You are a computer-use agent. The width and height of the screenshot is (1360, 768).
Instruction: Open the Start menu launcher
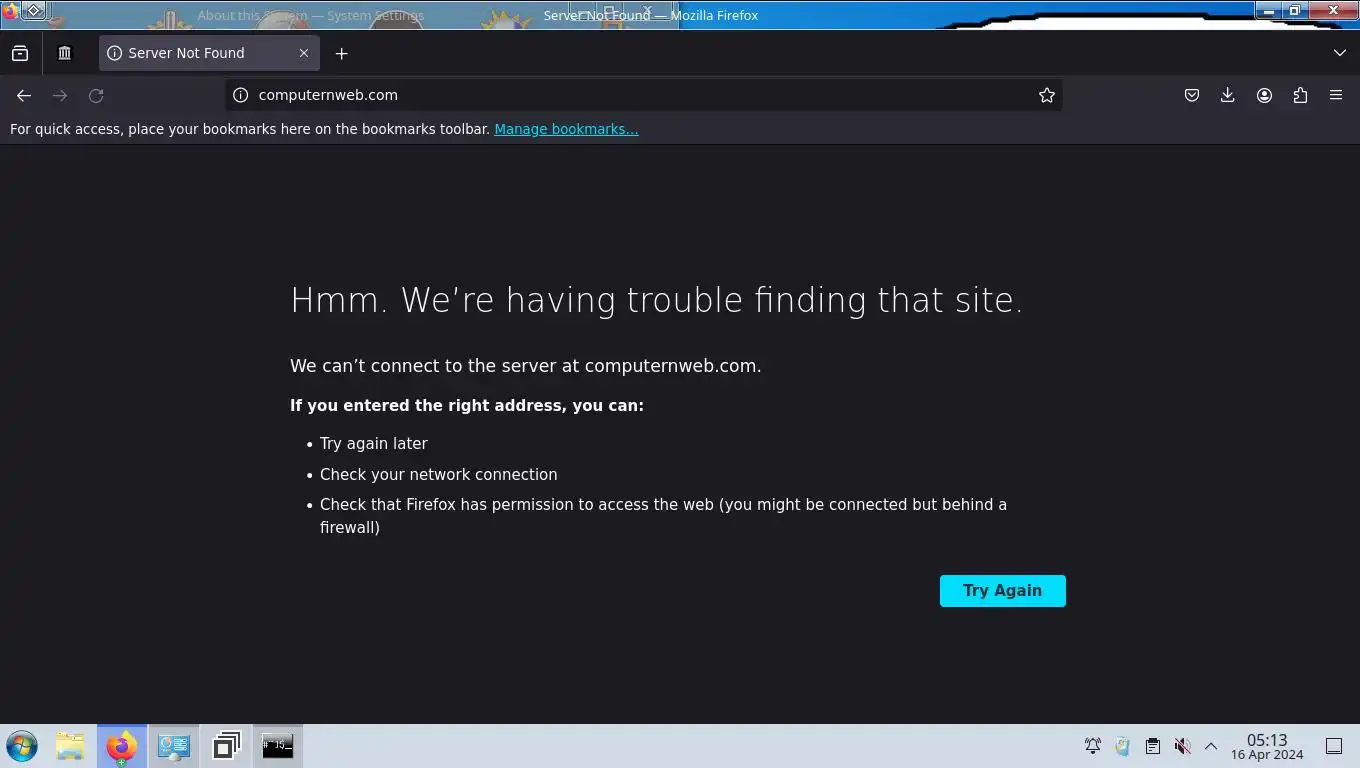pyautogui.click(x=22, y=746)
